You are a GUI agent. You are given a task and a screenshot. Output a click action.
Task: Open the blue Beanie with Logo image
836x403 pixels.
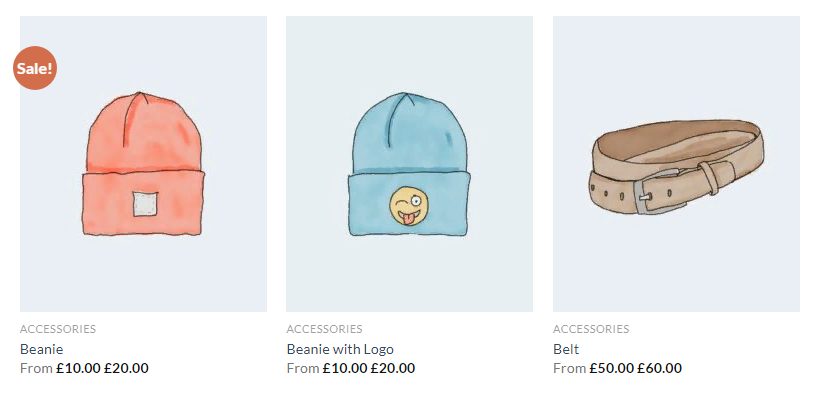[409, 164]
